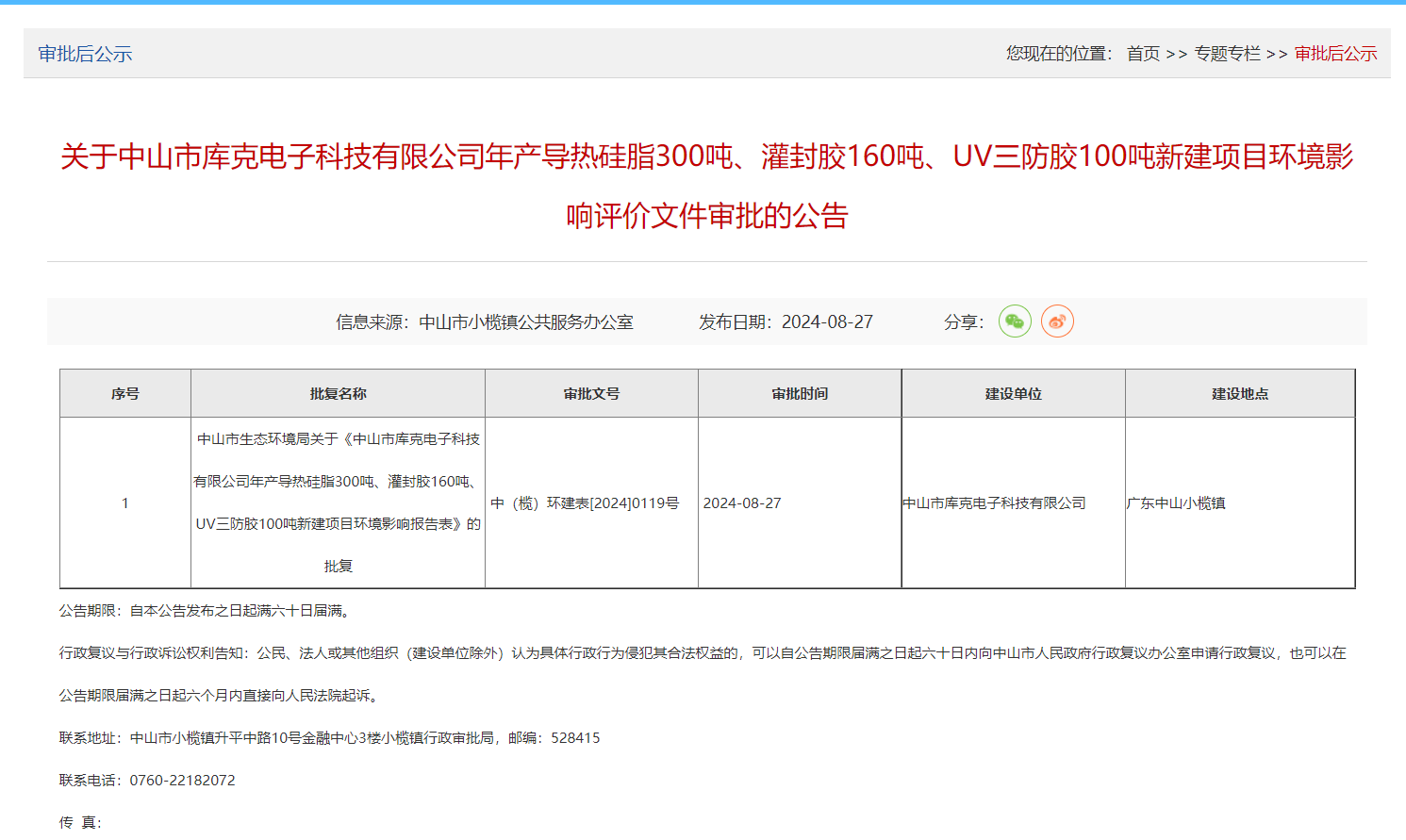Select the 审批时间 column header
Image resolution: width=1406 pixels, height=840 pixels.
pyautogui.click(x=800, y=394)
